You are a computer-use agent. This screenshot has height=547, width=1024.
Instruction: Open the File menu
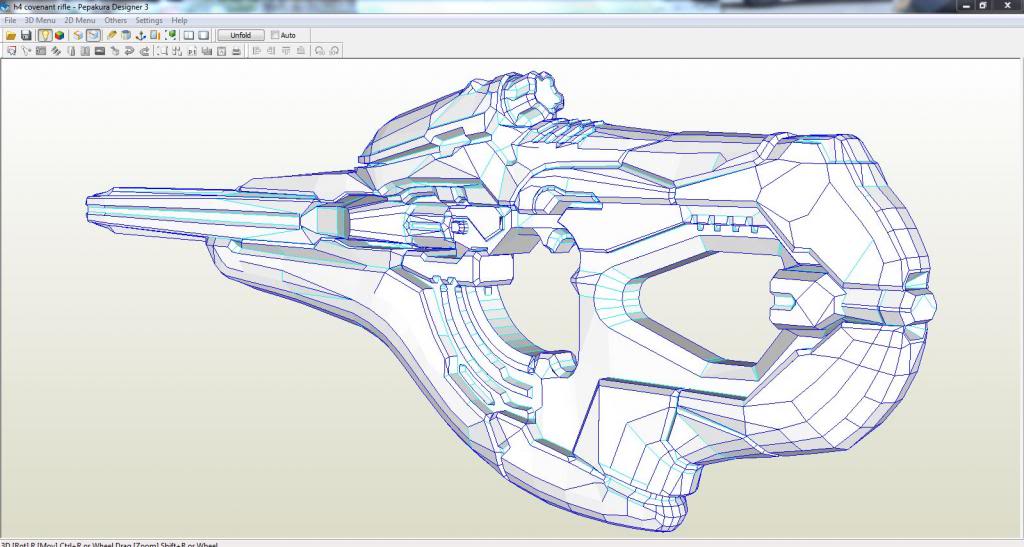tap(10, 20)
